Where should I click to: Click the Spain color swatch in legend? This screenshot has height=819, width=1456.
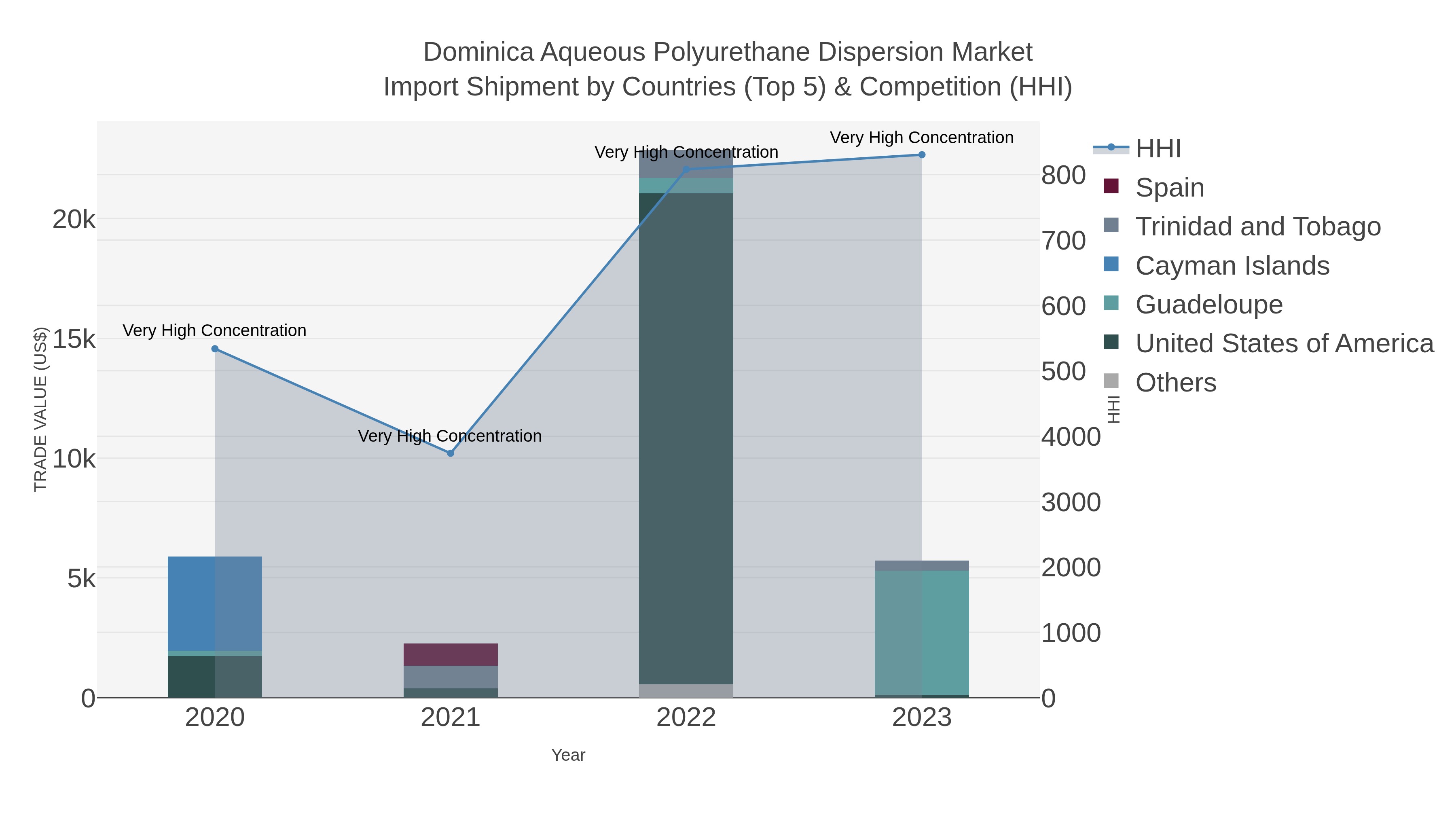(1111, 186)
